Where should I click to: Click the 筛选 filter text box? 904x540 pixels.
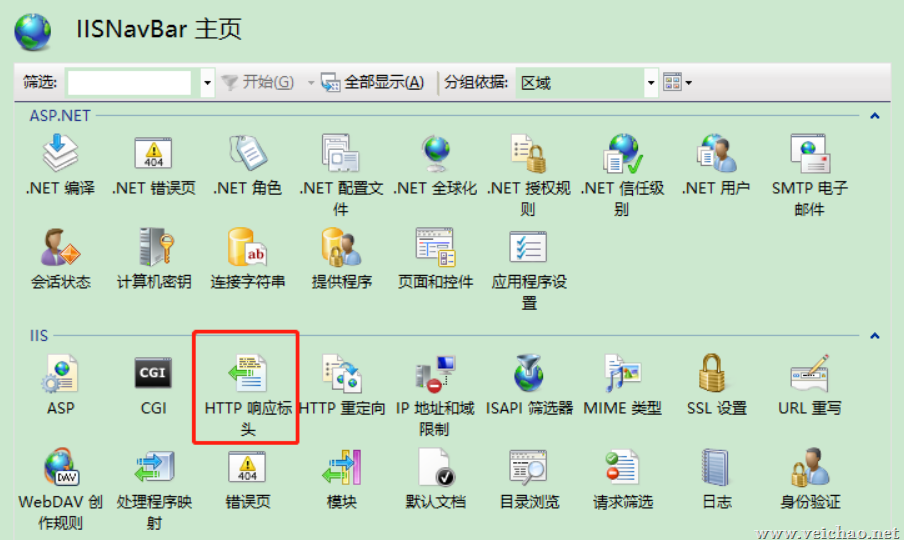click(129, 82)
